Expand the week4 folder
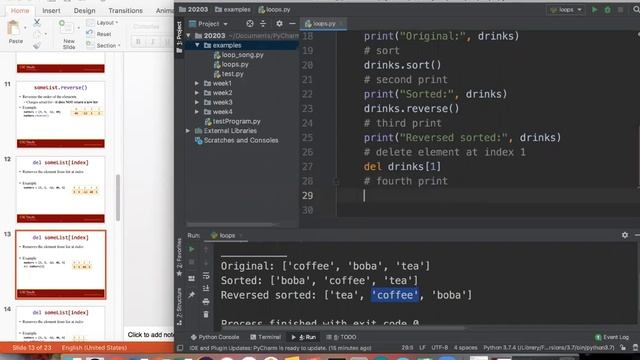640x360 pixels. [197, 112]
